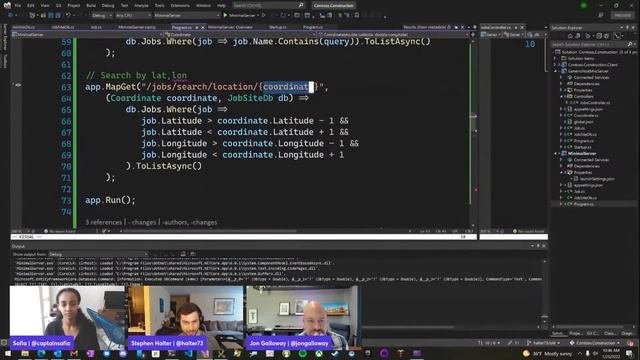The width and height of the screenshot is (640, 360).
Task: Start debugging with green play arrow
Action: click(x=225, y=16)
